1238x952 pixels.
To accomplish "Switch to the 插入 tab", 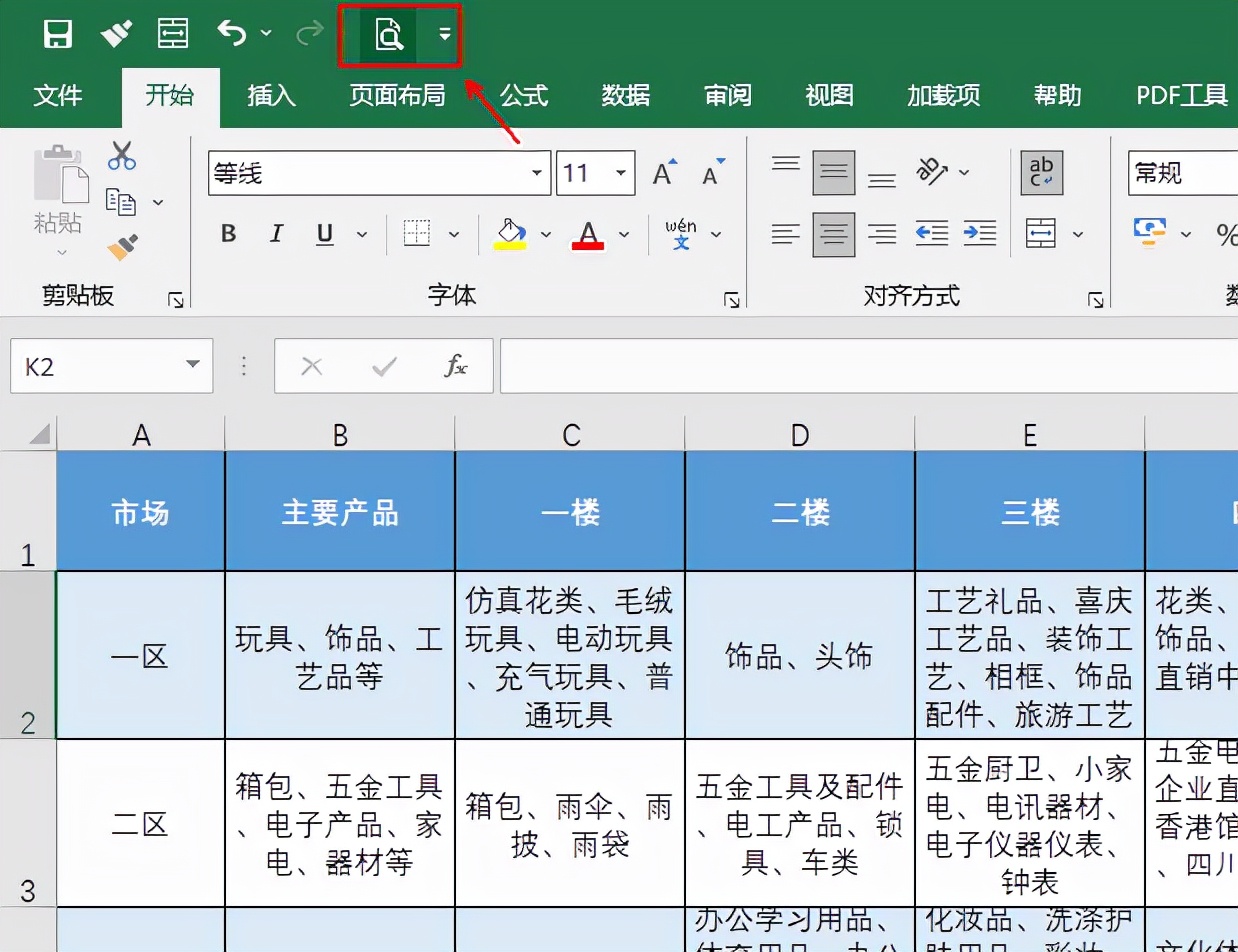I will coord(272,96).
